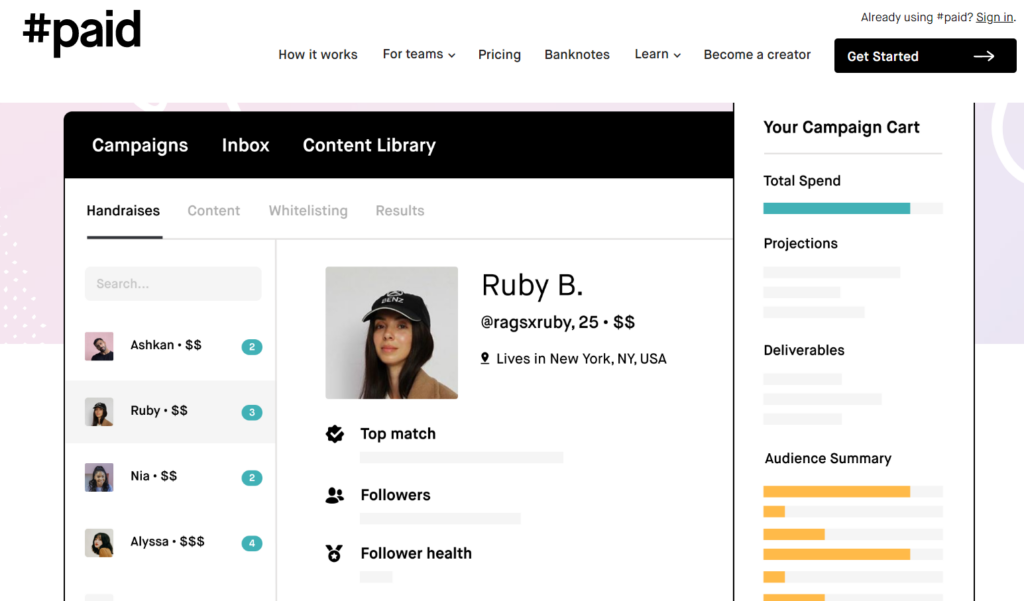Viewport: 1024px width, 601px height.
Task: Switch to the Content tab
Action: 214,211
